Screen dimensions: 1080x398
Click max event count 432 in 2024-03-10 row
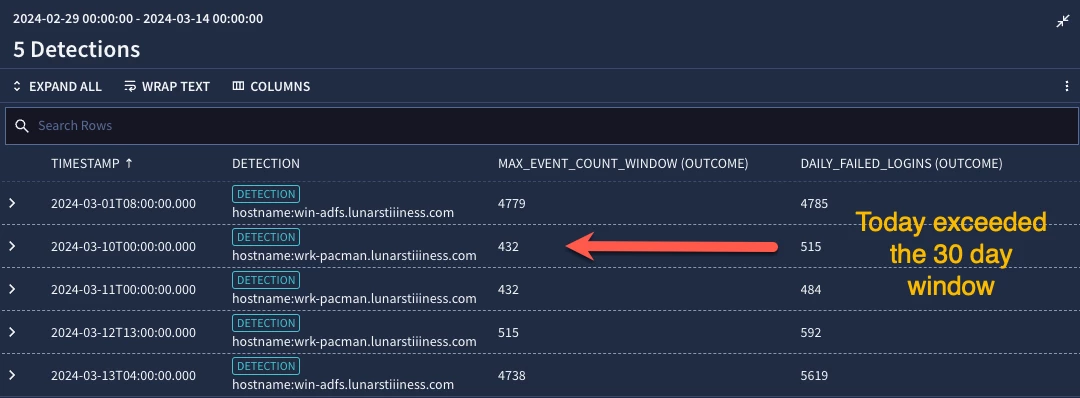click(508, 247)
